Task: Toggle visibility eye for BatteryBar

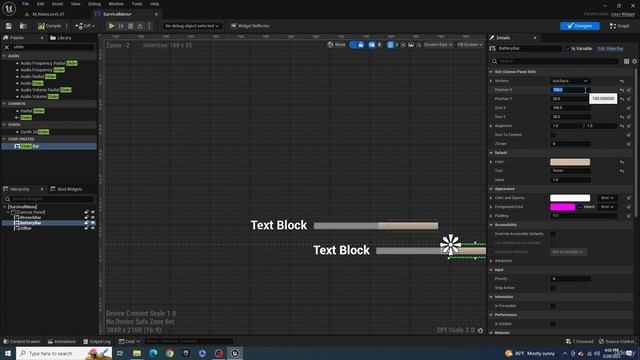Action: click(93, 223)
